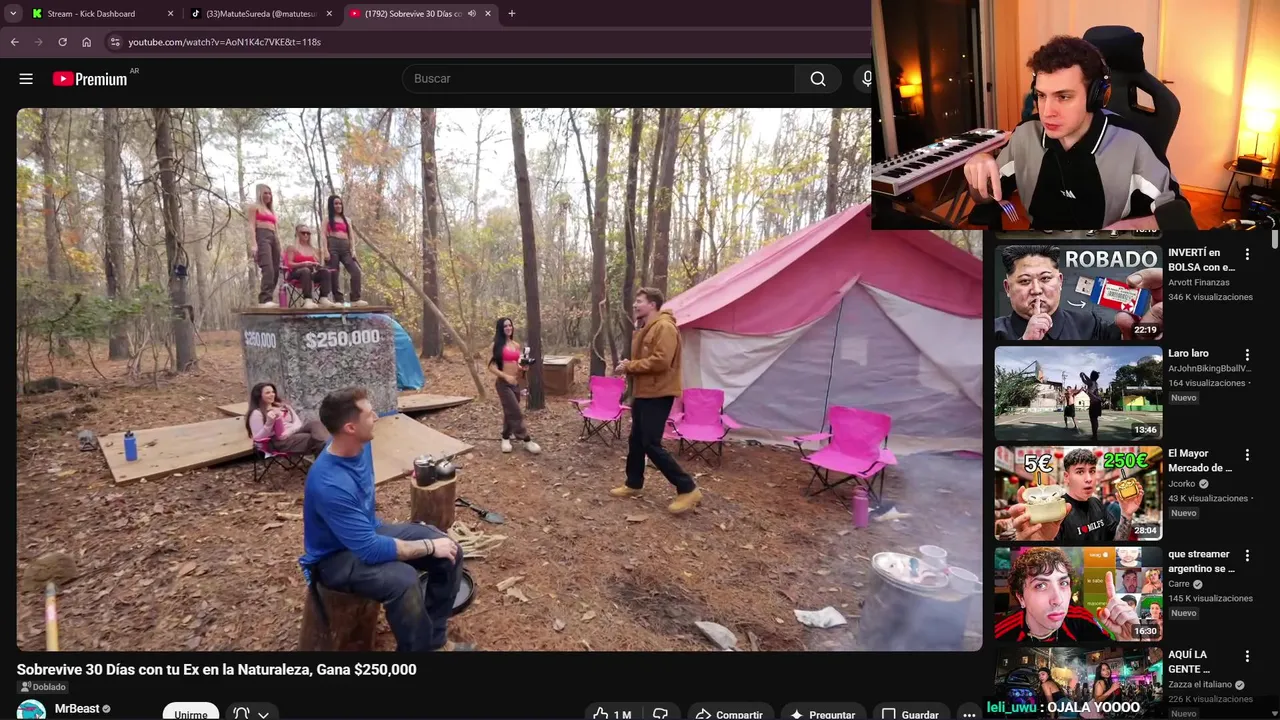Image resolution: width=1280 pixels, height=720 pixels.
Task: Open El Mayor Mercado de video title
Action: (1200, 460)
